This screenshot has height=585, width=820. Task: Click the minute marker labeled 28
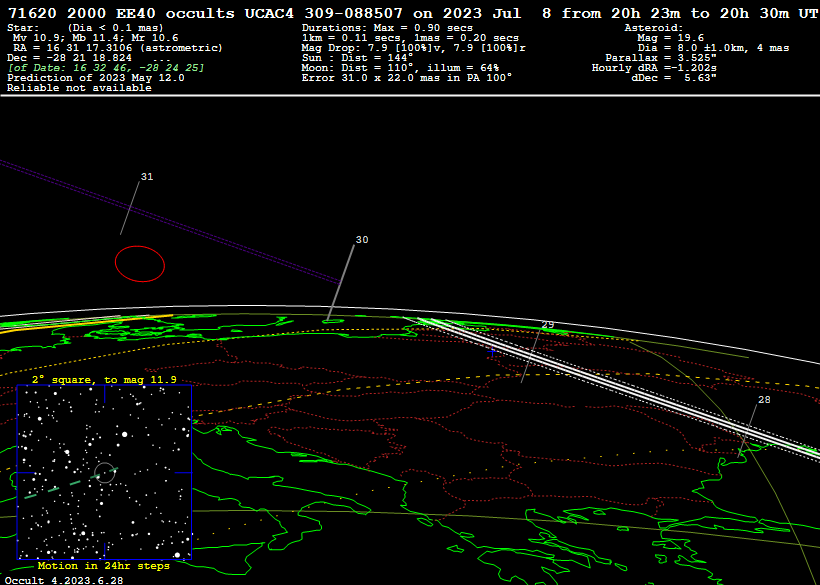[764, 400]
